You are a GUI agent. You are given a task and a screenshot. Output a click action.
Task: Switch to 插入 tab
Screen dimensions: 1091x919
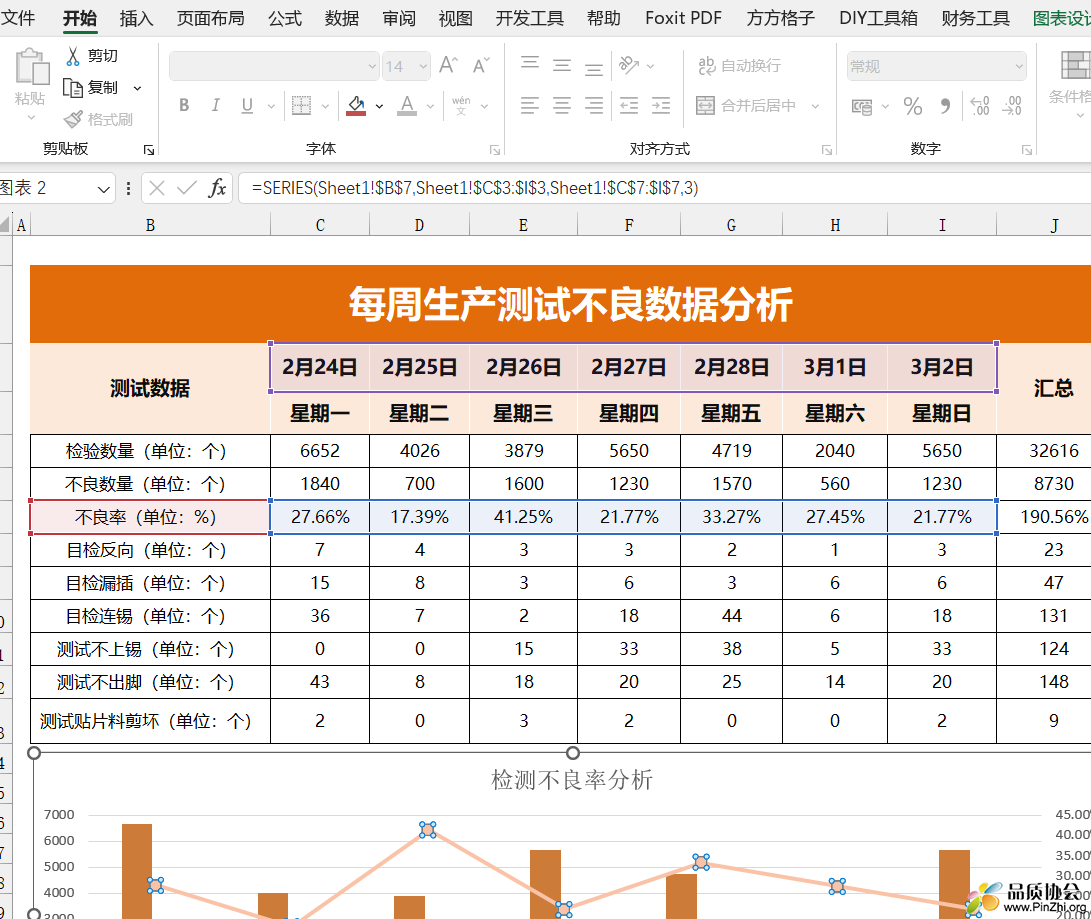(136, 18)
